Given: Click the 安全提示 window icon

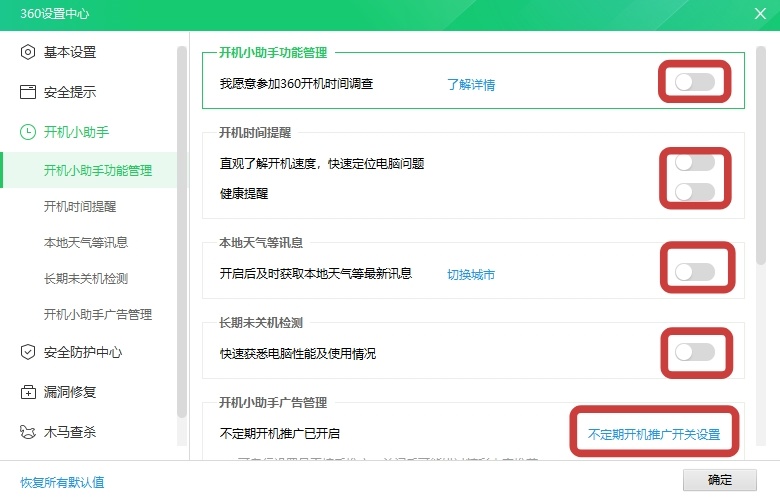Looking at the screenshot, I should [x=28, y=92].
